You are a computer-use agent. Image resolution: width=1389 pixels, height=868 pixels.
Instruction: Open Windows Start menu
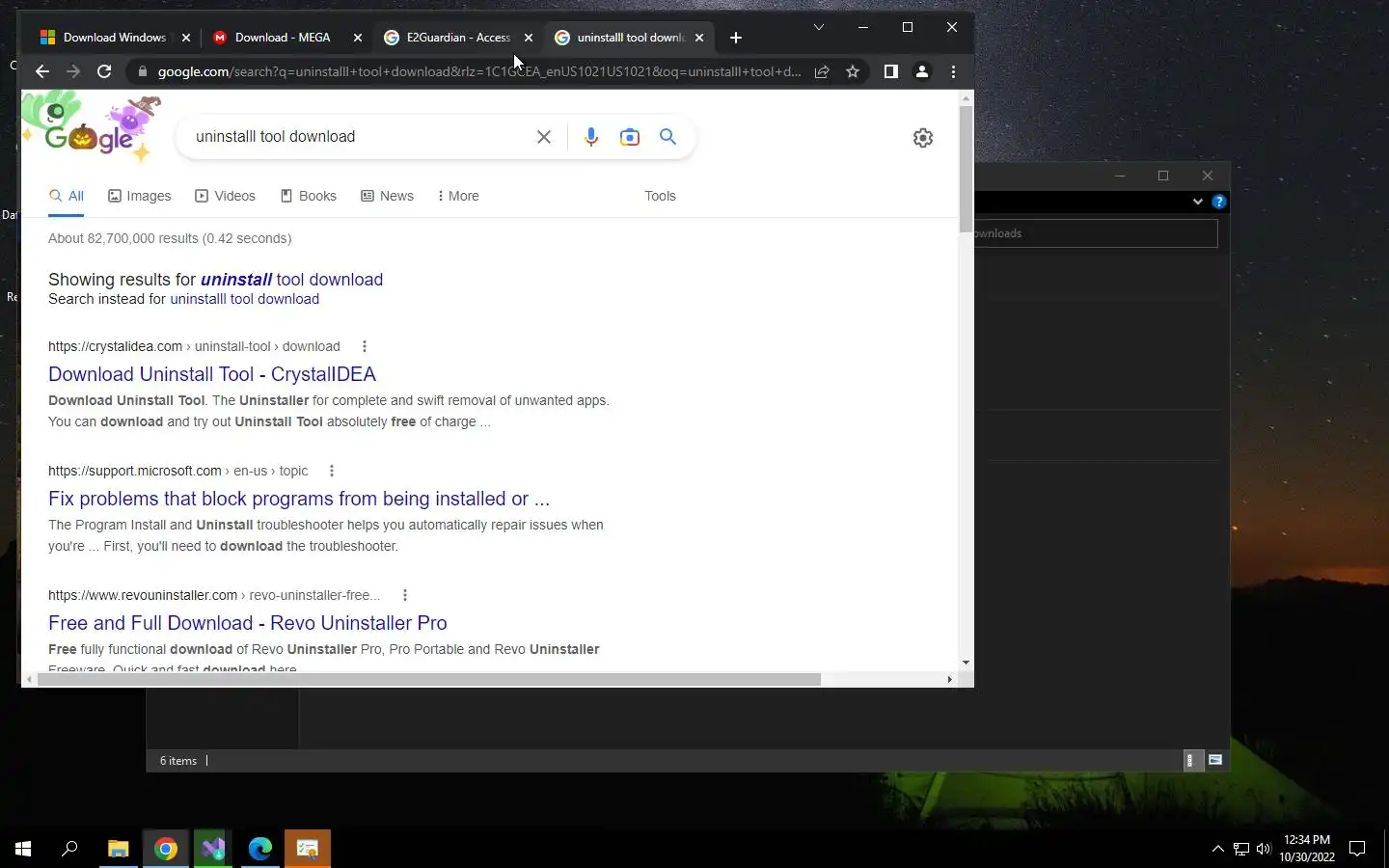point(23,849)
